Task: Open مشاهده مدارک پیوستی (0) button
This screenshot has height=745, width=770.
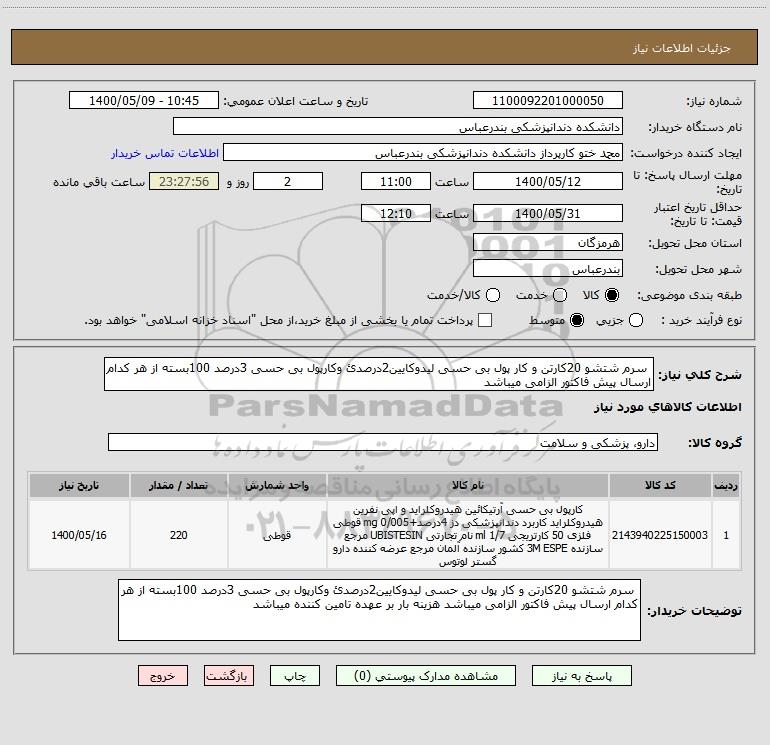Action: coord(426,676)
